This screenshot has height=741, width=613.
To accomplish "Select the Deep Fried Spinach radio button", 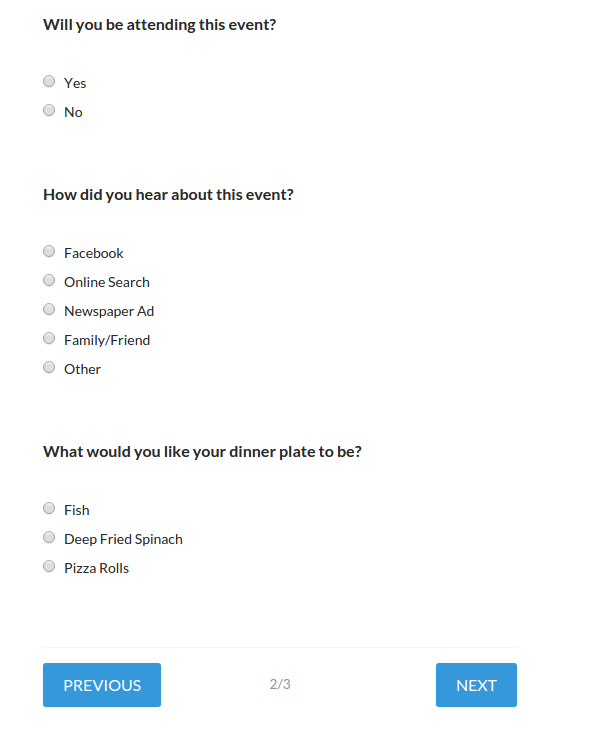I will tap(49, 538).
